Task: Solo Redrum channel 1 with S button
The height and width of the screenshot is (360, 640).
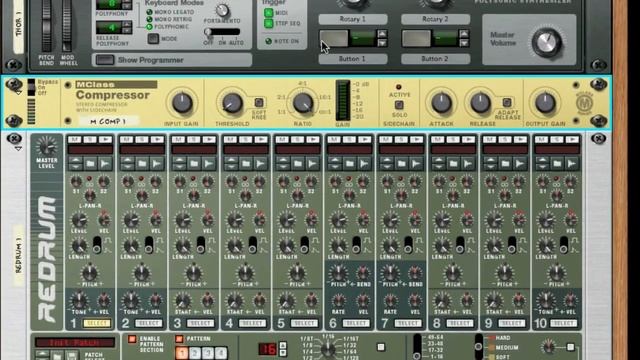Action: 90,140
